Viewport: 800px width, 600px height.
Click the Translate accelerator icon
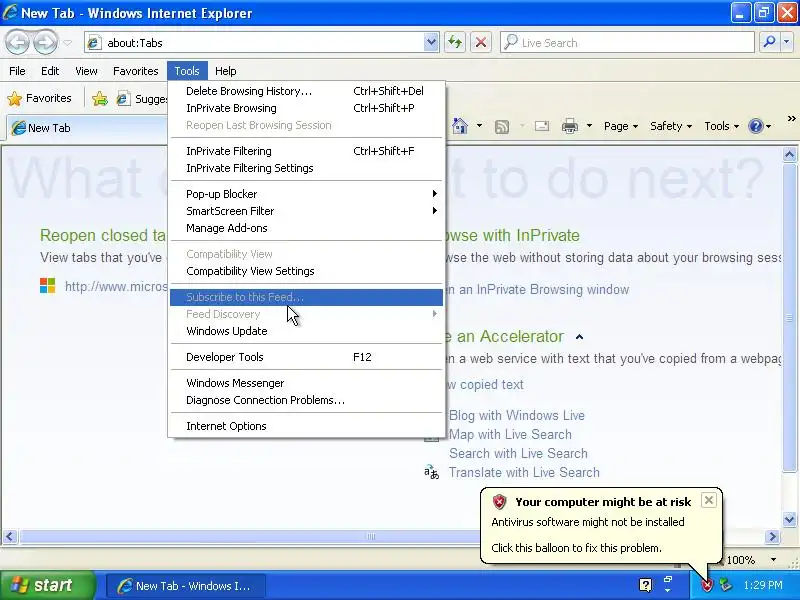(432, 472)
